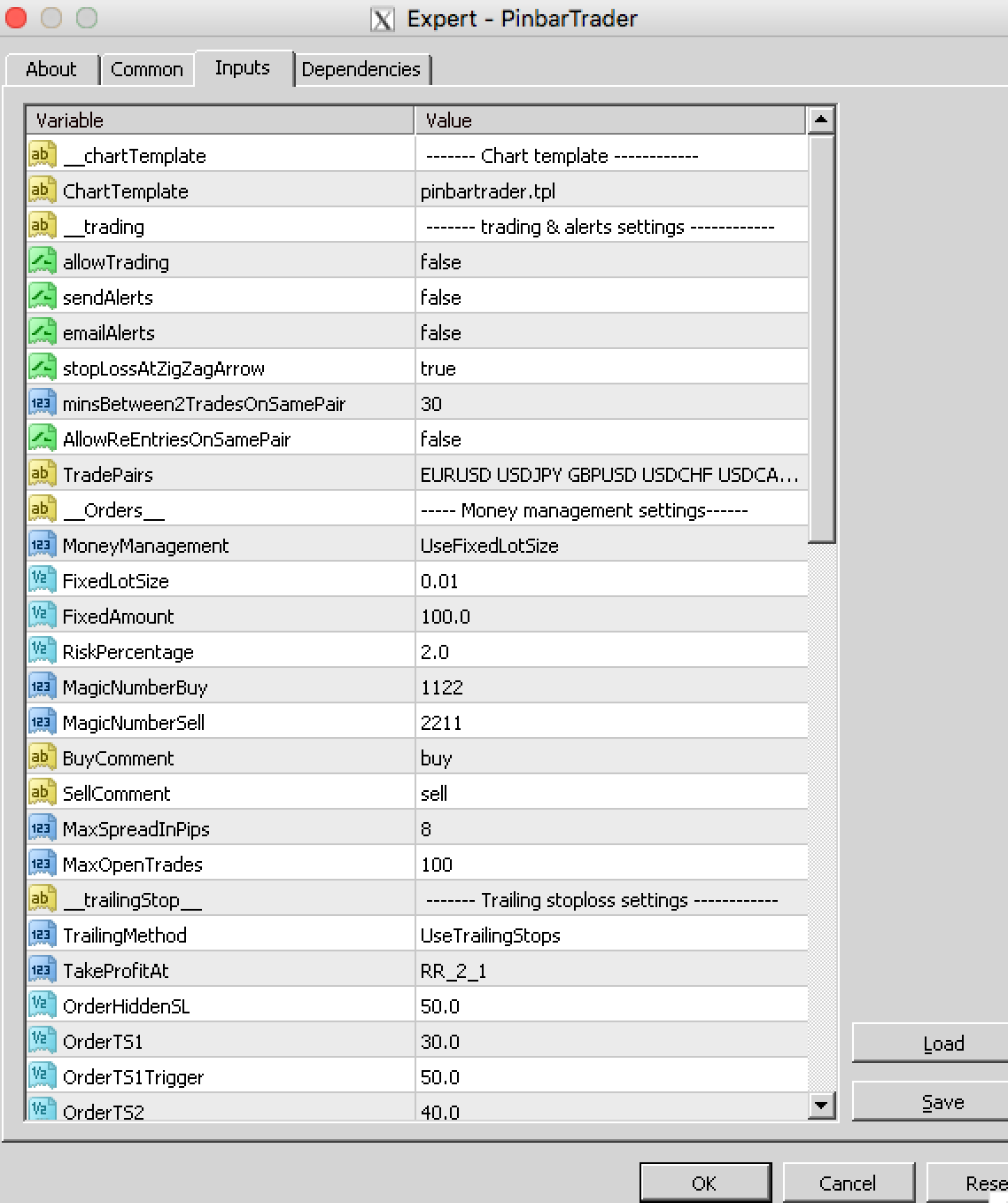
Task: Click the string icon beside TradePairs
Action: click(x=43, y=474)
